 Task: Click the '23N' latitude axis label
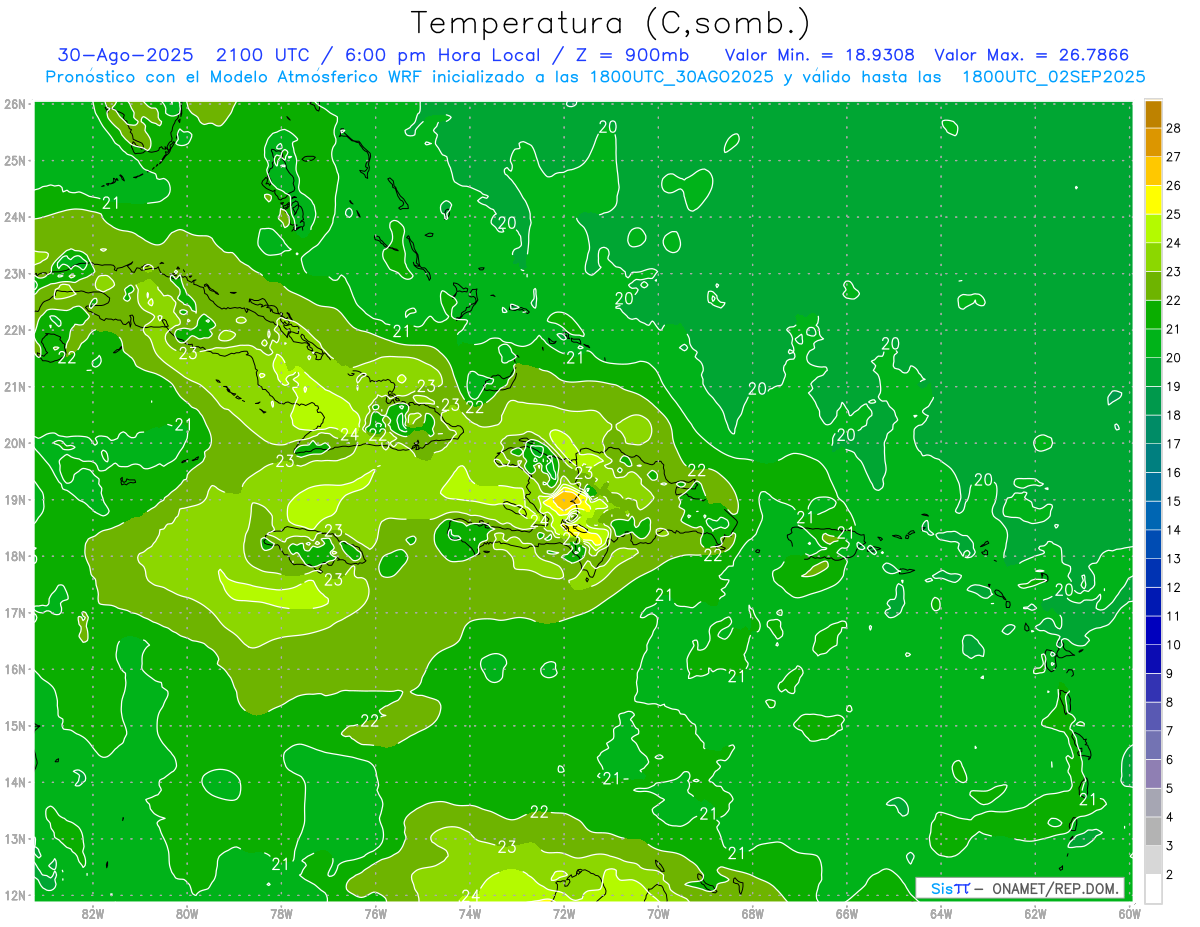click(15, 273)
